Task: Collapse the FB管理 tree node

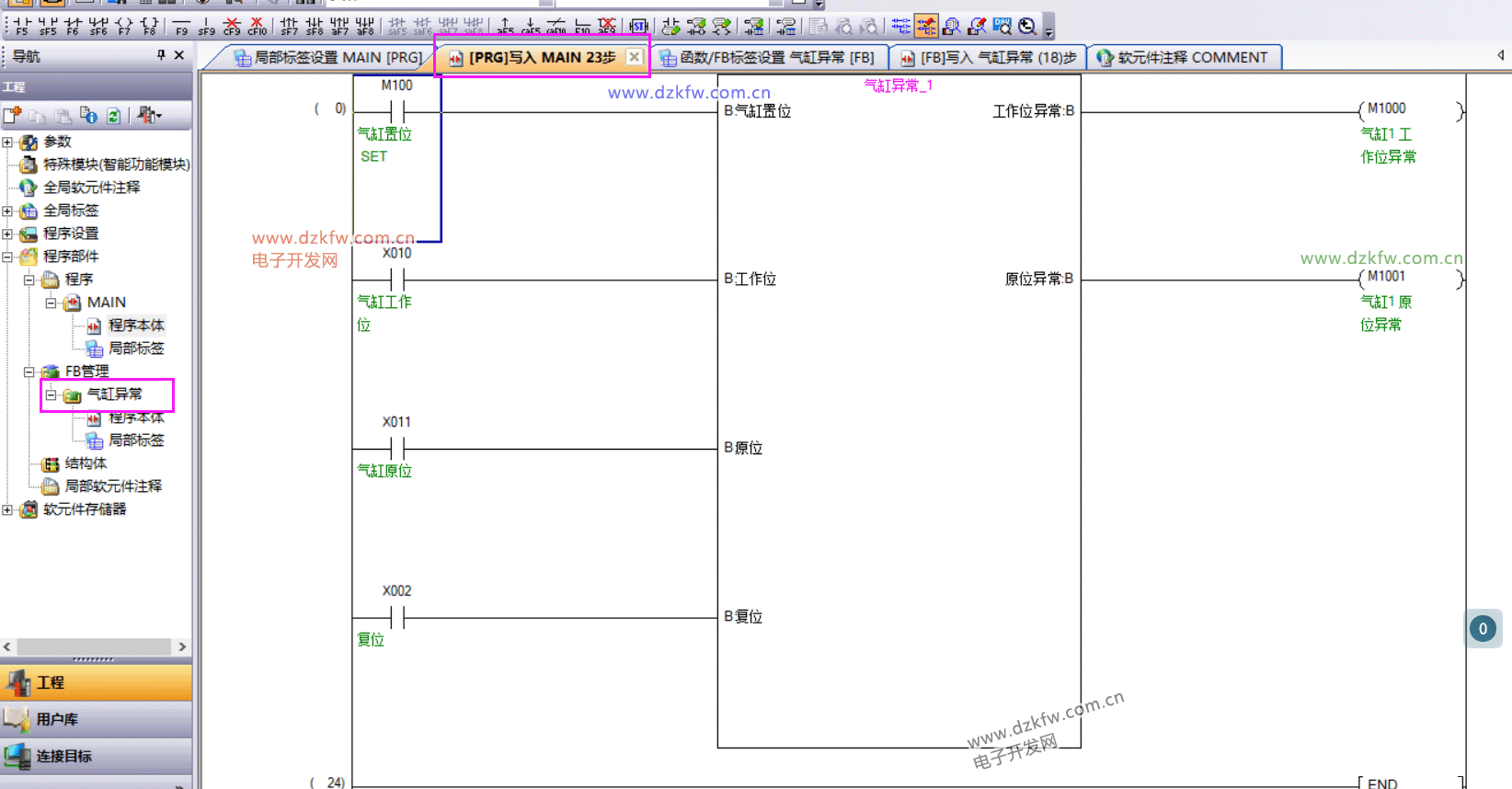Action: pyautogui.click(x=29, y=372)
